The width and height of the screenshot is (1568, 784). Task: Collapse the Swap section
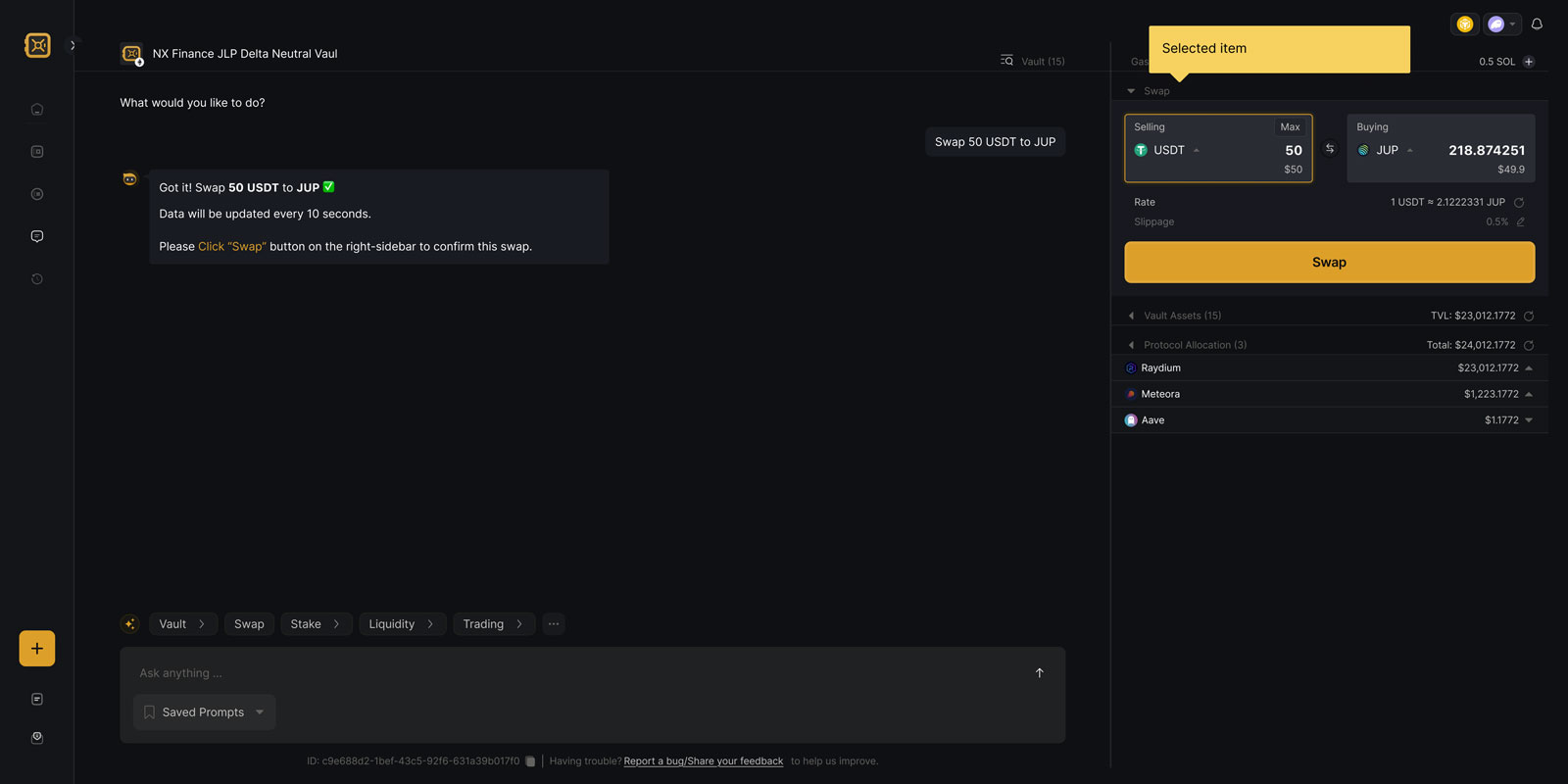[x=1131, y=91]
